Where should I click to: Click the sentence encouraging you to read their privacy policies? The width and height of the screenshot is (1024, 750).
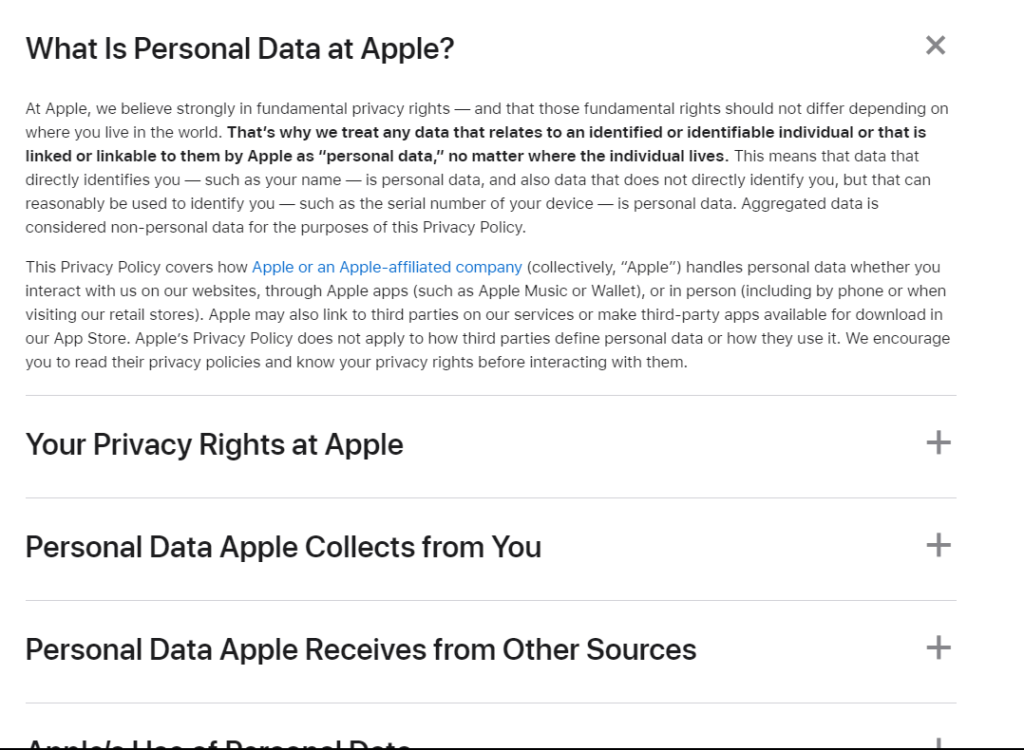click(400, 362)
